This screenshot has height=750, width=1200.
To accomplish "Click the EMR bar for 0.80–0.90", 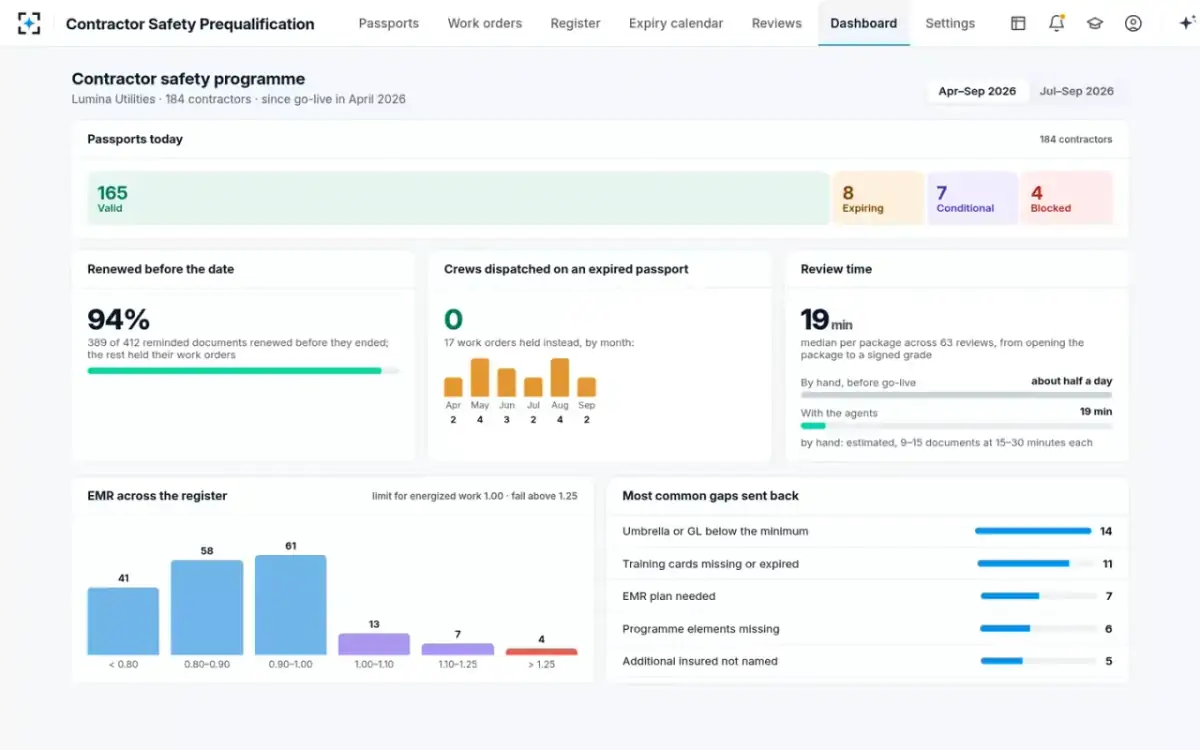I will (207, 607).
